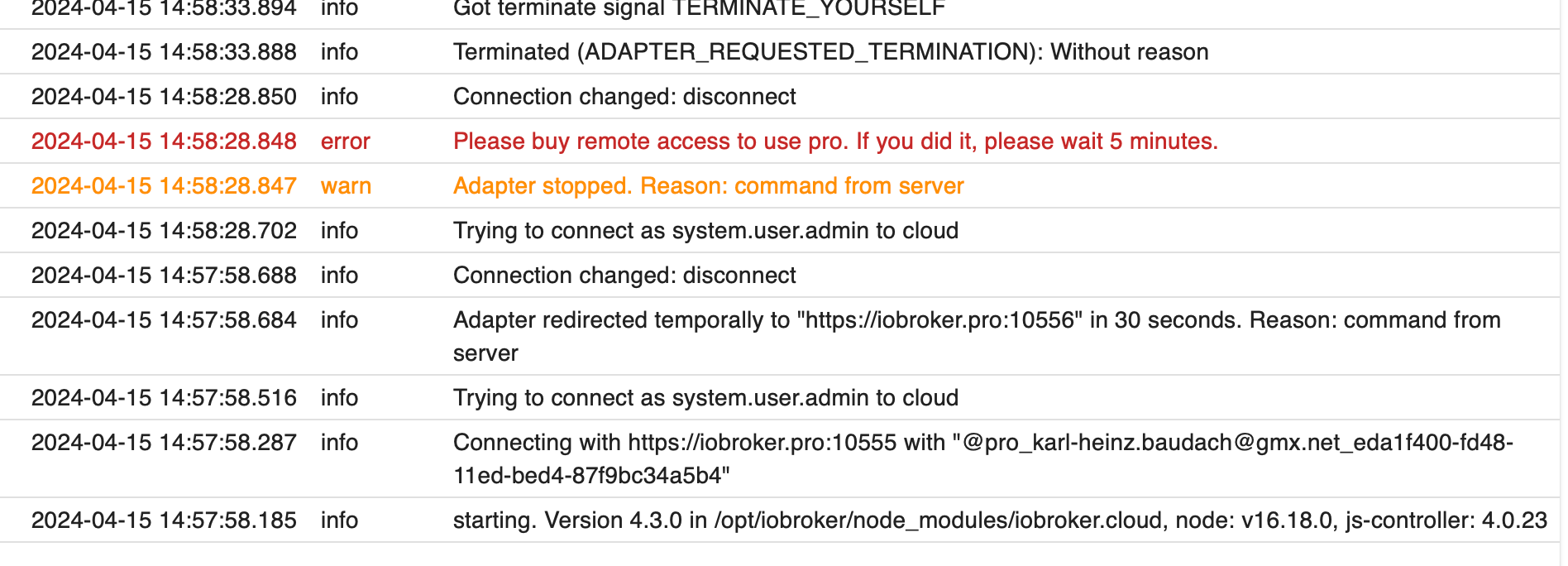Select timestamp 2024-04-15 14:57:58.684
Viewport: 1568px width, 566px height.
pyautogui.click(x=164, y=320)
